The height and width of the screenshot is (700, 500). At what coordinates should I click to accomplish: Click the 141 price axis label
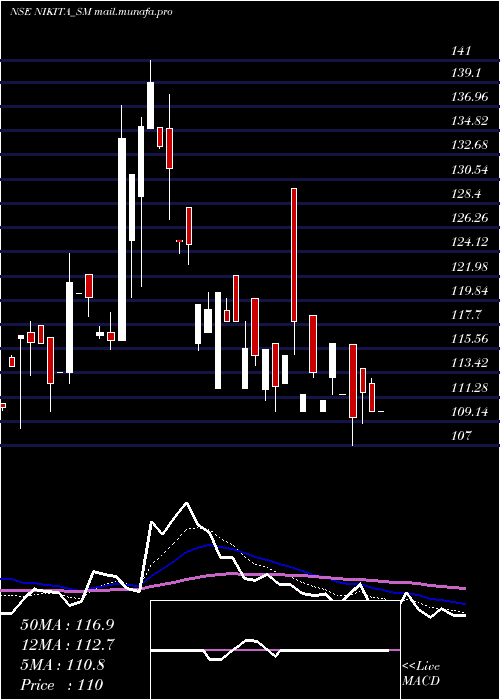point(461,50)
